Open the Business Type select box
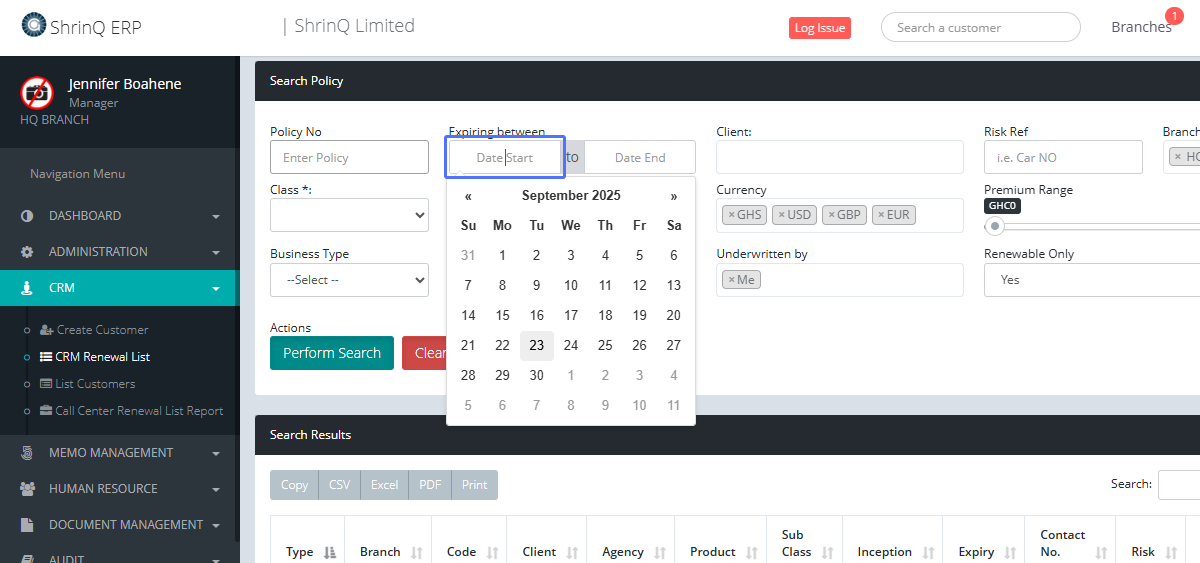 tap(349, 280)
